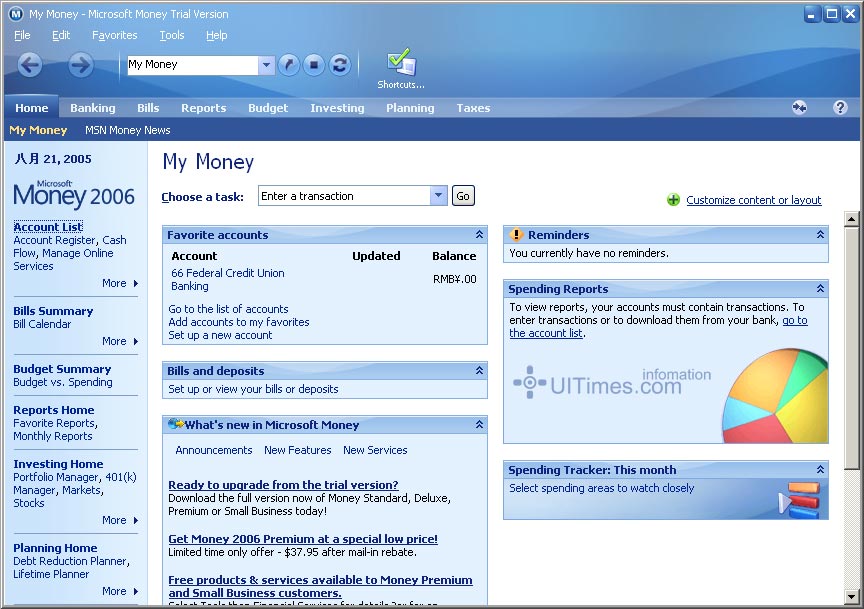The image size is (864, 609).
Task: Click the green plus Customize icon
Action: 673,200
